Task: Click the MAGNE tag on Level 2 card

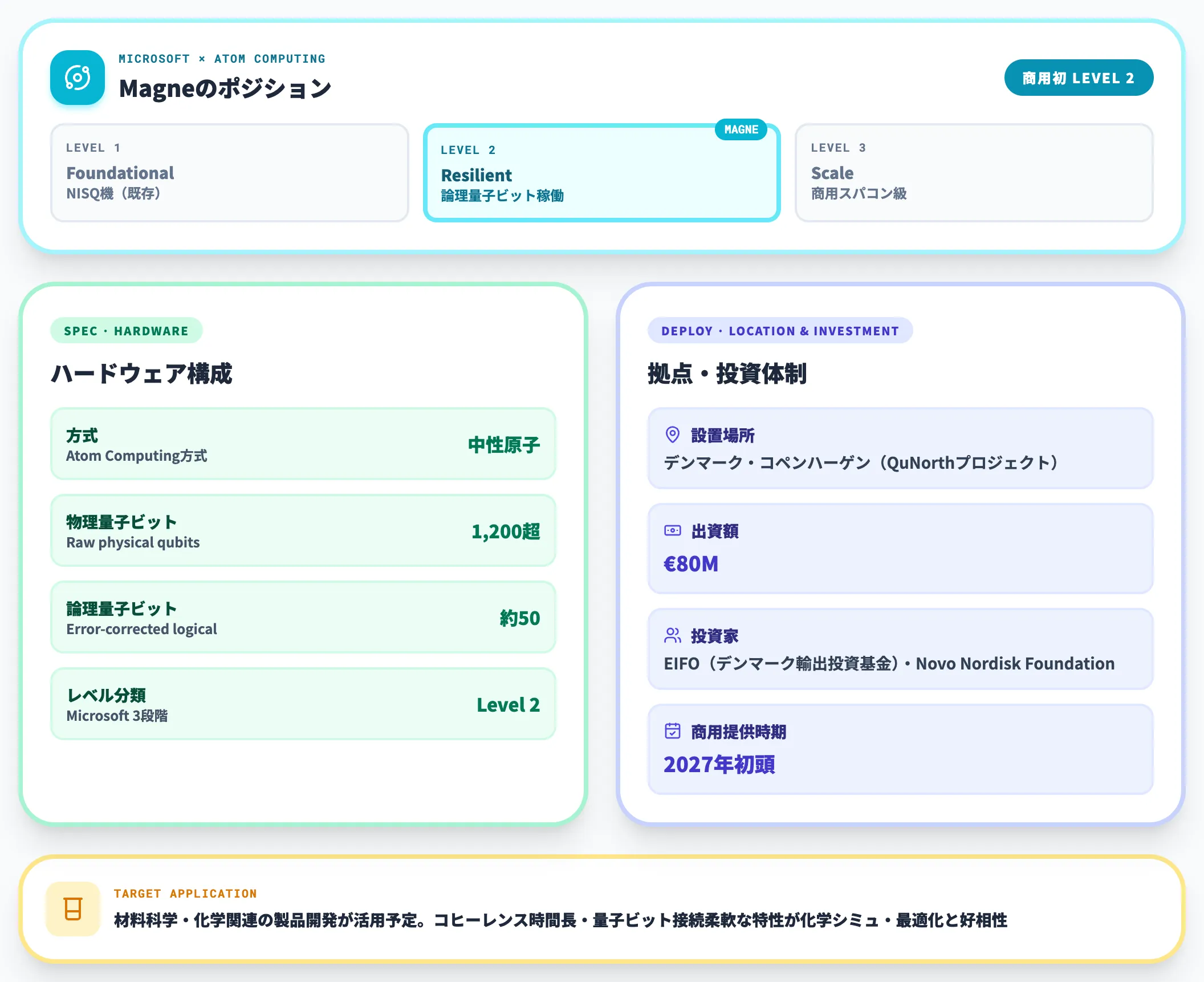Action: click(741, 129)
